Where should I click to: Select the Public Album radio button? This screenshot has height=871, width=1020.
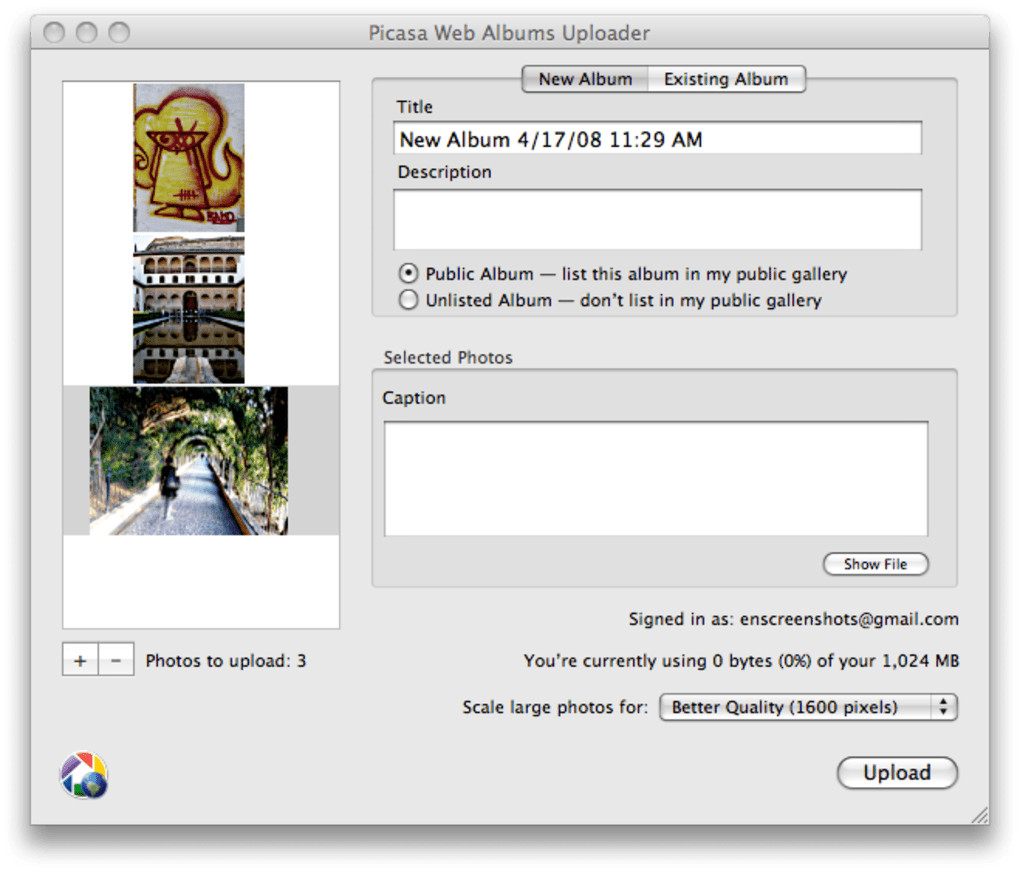[408, 273]
